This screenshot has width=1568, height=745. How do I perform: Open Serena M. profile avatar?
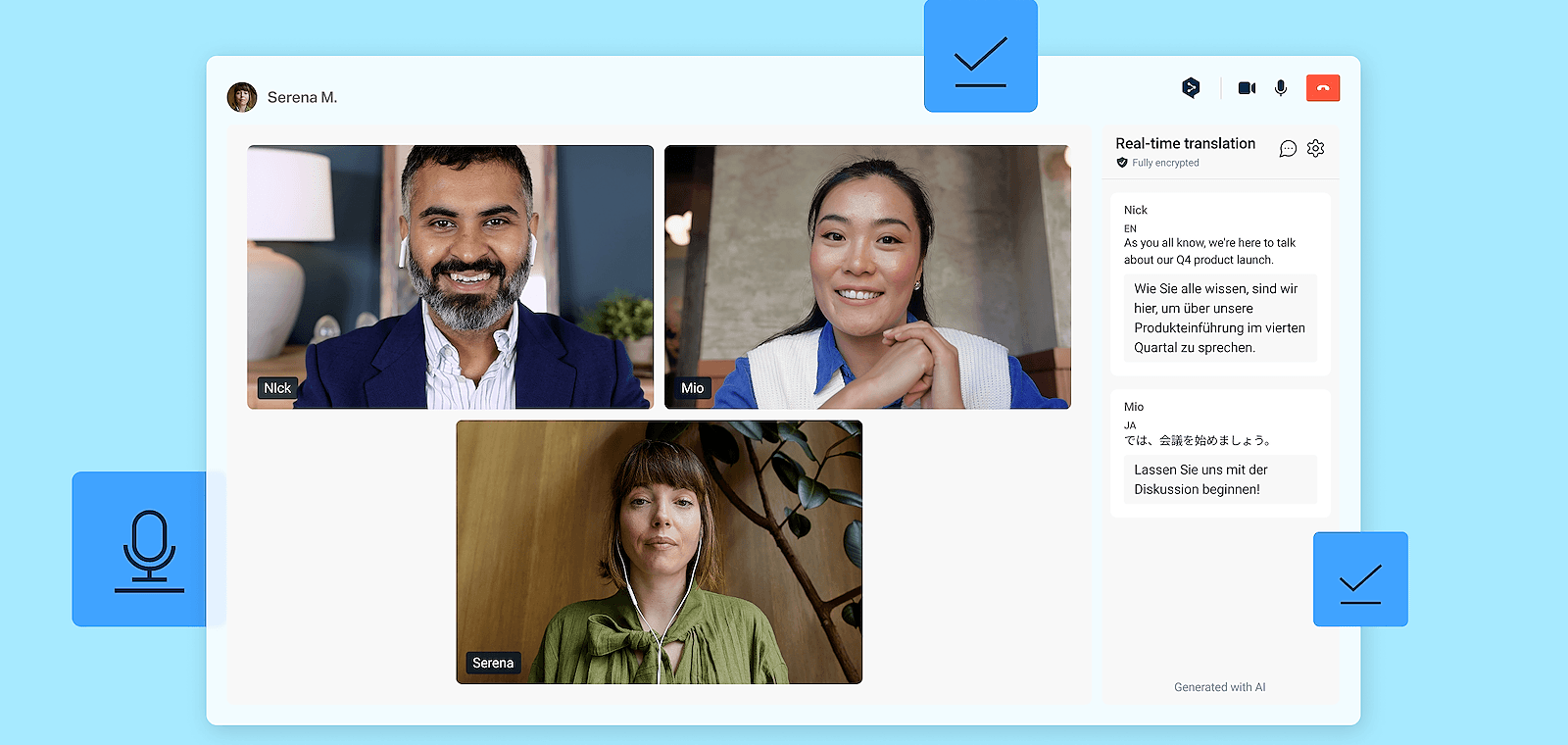(242, 97)
